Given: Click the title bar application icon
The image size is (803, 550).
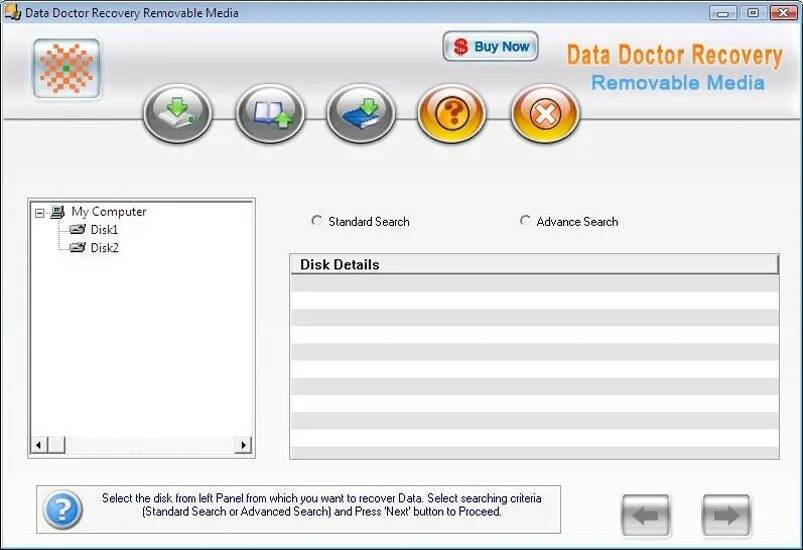Looking at the screenshot, I should pyautogui.click(x=12, y=12).
